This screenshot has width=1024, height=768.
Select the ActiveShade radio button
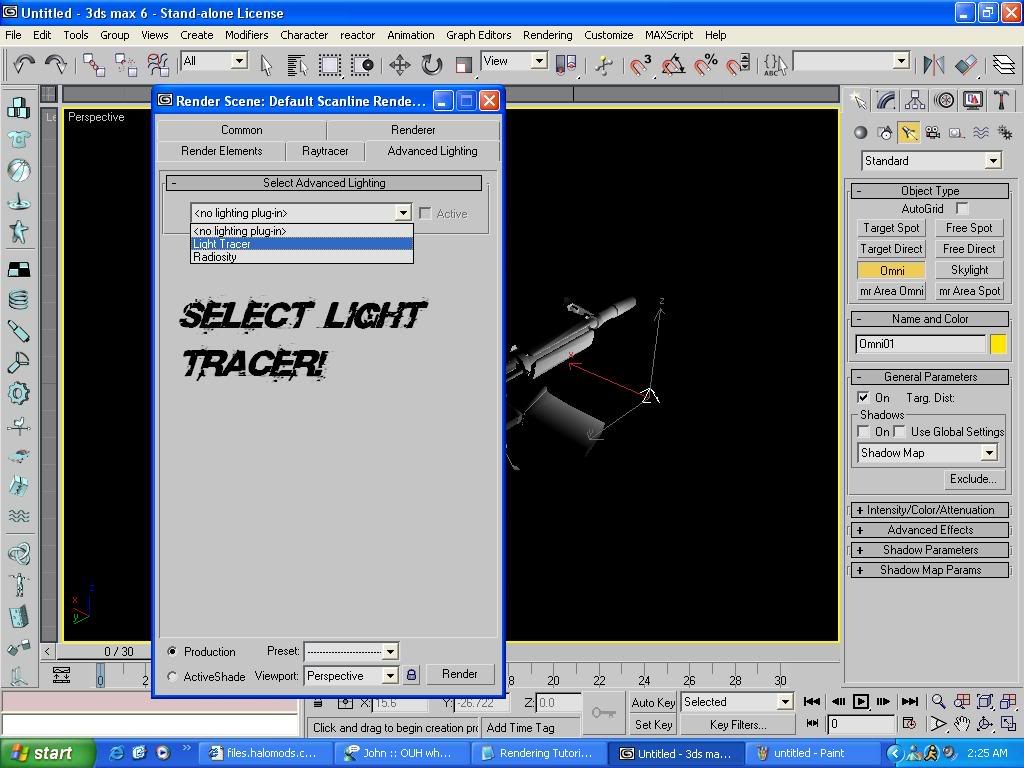click(172, 677)
